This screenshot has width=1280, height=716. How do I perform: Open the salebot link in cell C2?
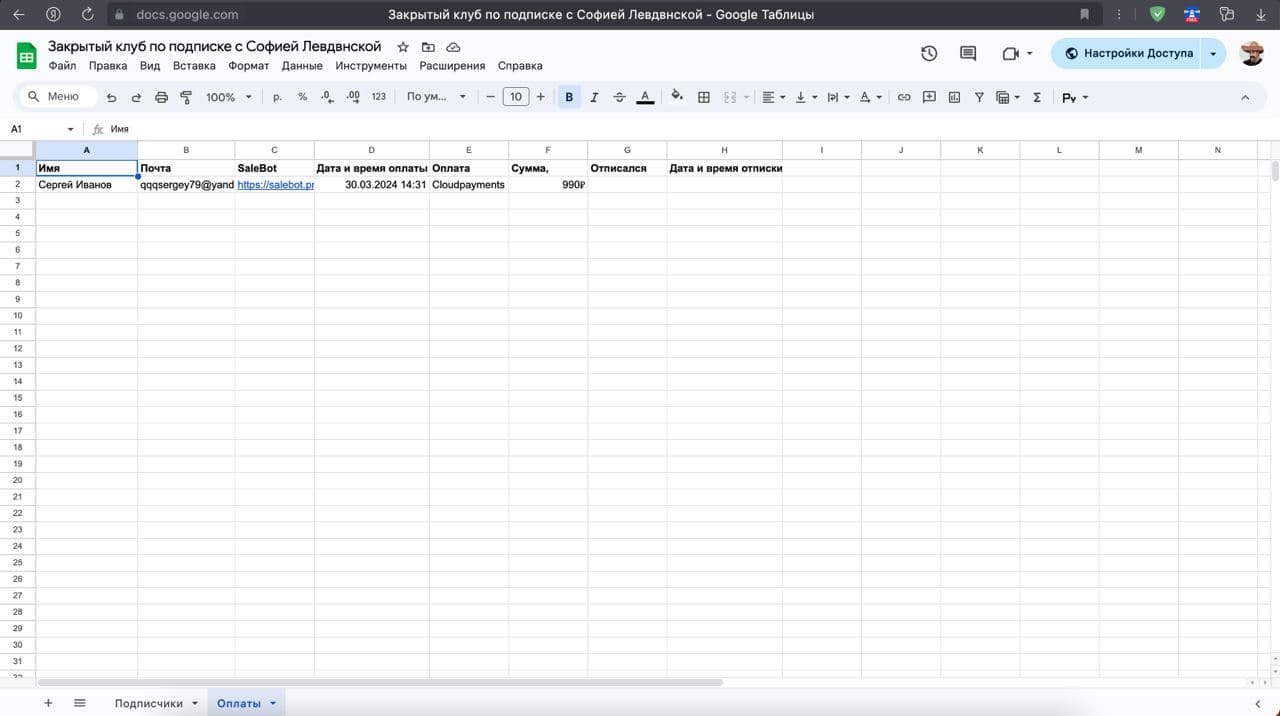pyautogui.click(x=275, y=185)
